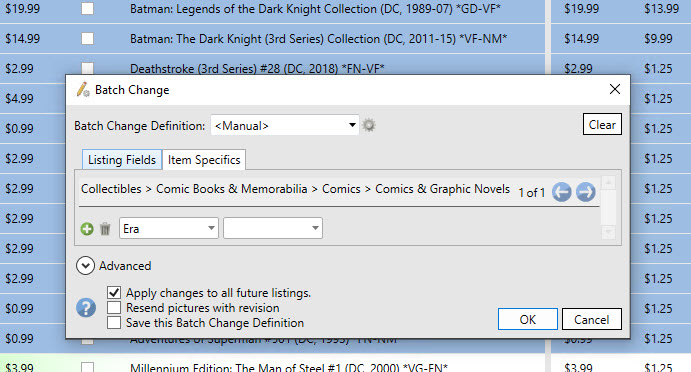Check Save this Batch Change Definition
691x372 pixels.
[x=114, y=323]
